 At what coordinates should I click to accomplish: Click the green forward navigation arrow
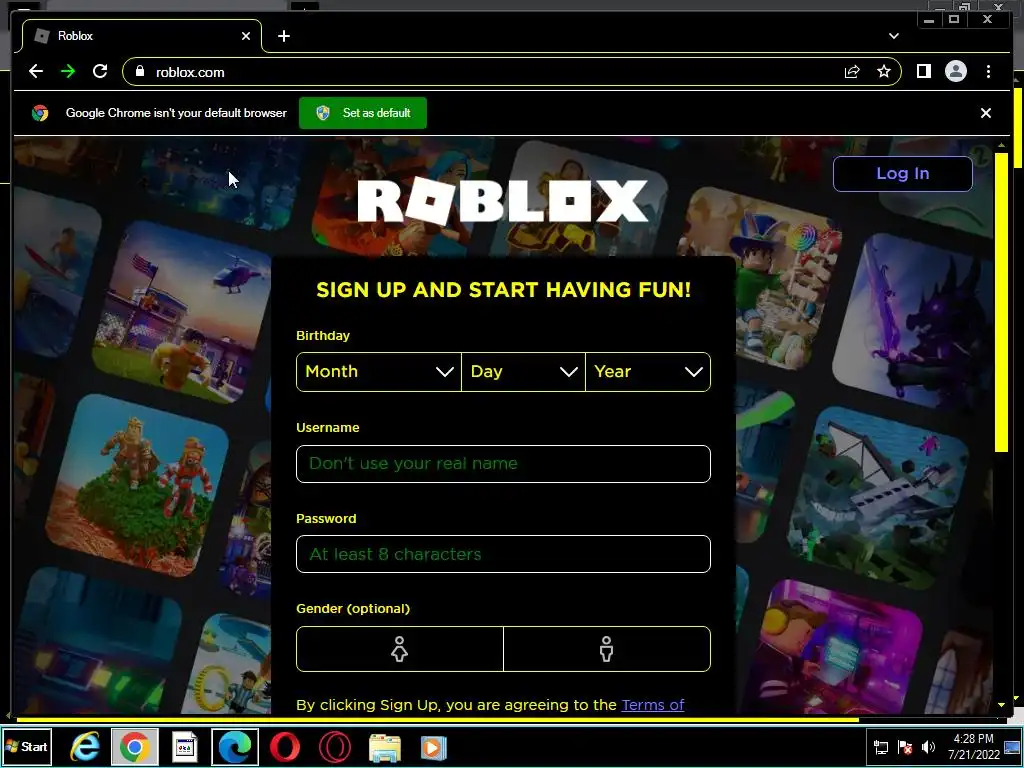[x=68, y=72]
